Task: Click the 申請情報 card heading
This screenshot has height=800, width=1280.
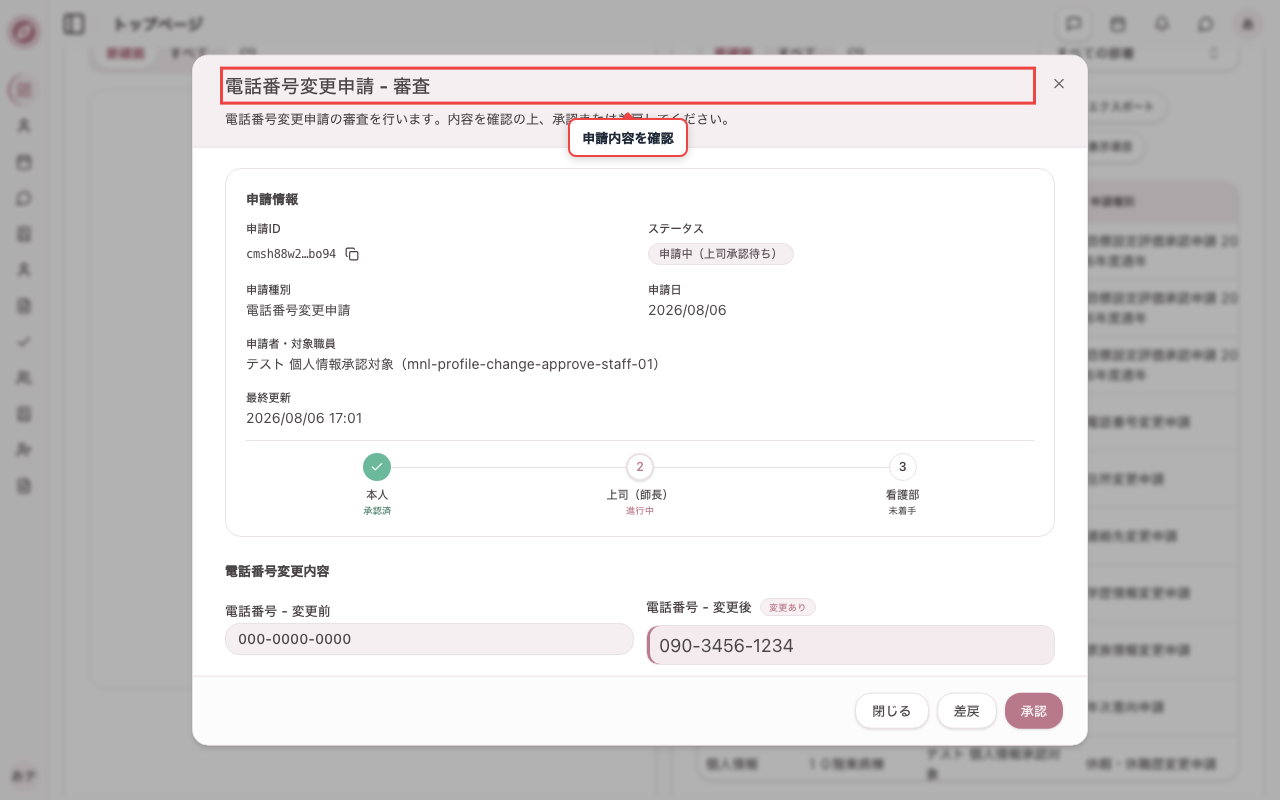Action: (x=272, y=199)
